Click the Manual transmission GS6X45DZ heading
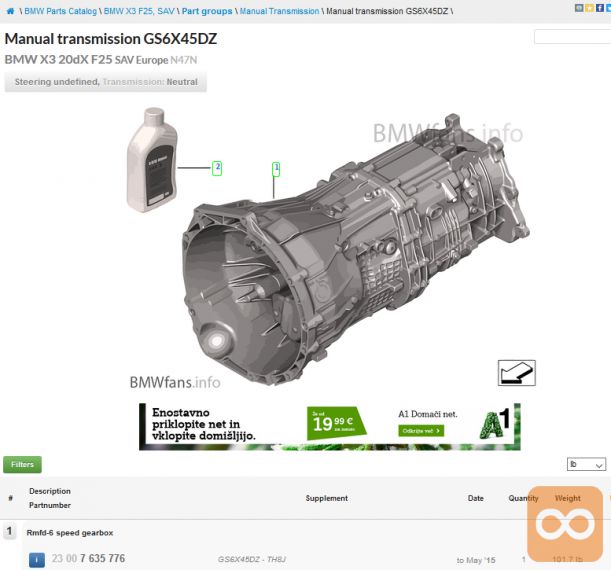 pos(111,39)
